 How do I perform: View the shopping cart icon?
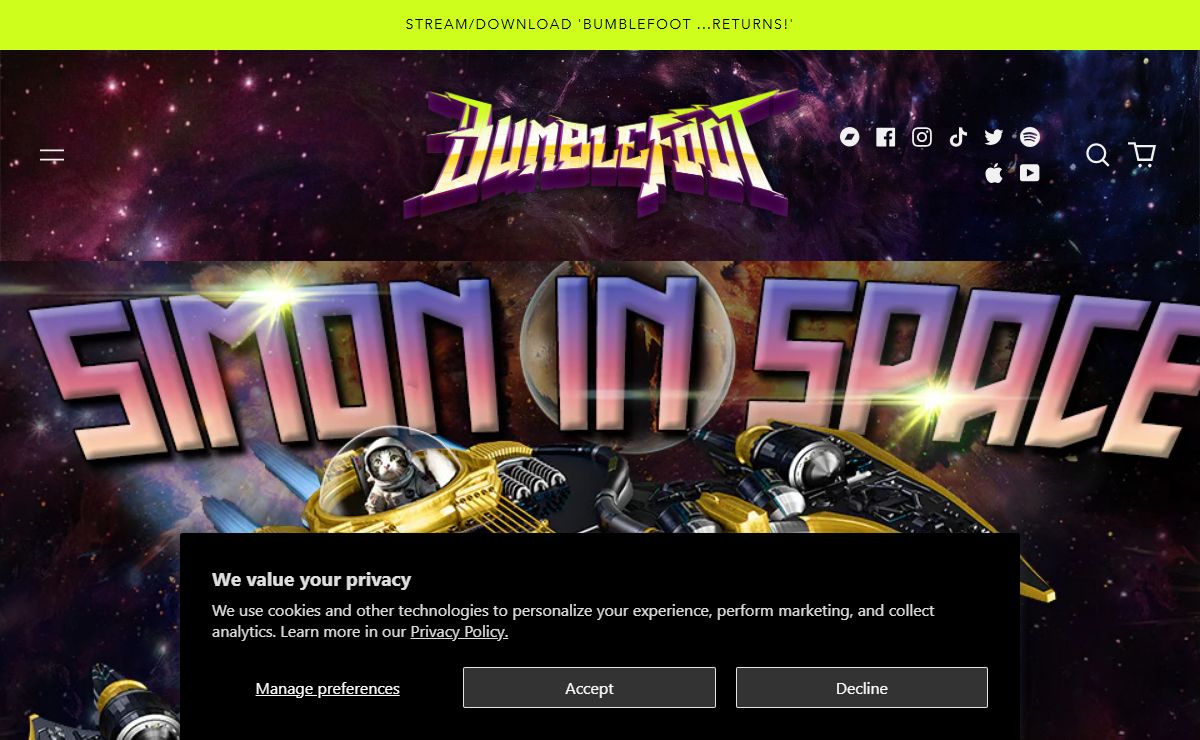click(1142, 154)
